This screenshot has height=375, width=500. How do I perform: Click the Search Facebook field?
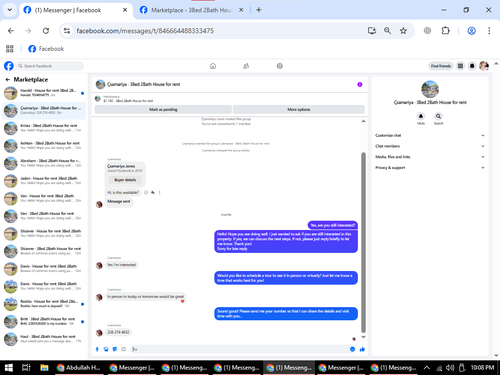tap(50, 66)
